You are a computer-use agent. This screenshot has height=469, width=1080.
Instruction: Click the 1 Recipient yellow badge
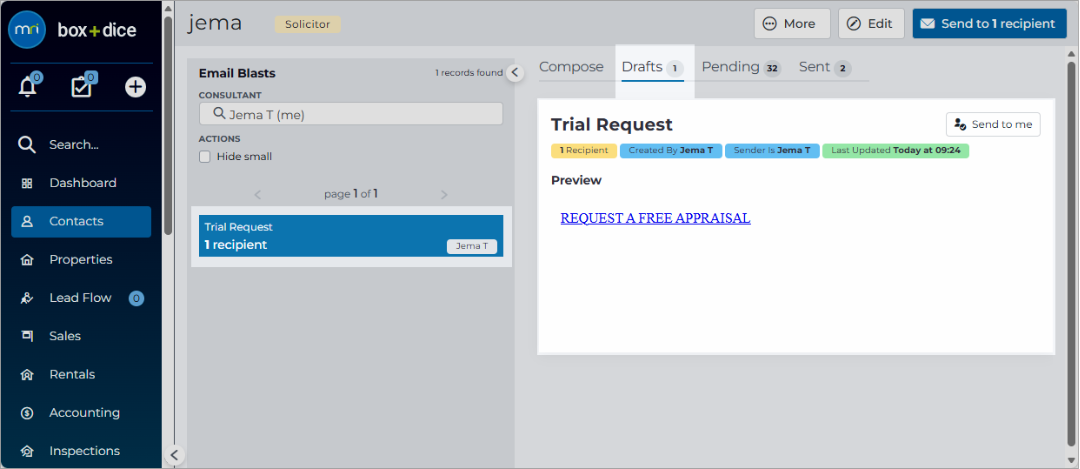click(584, 151)
